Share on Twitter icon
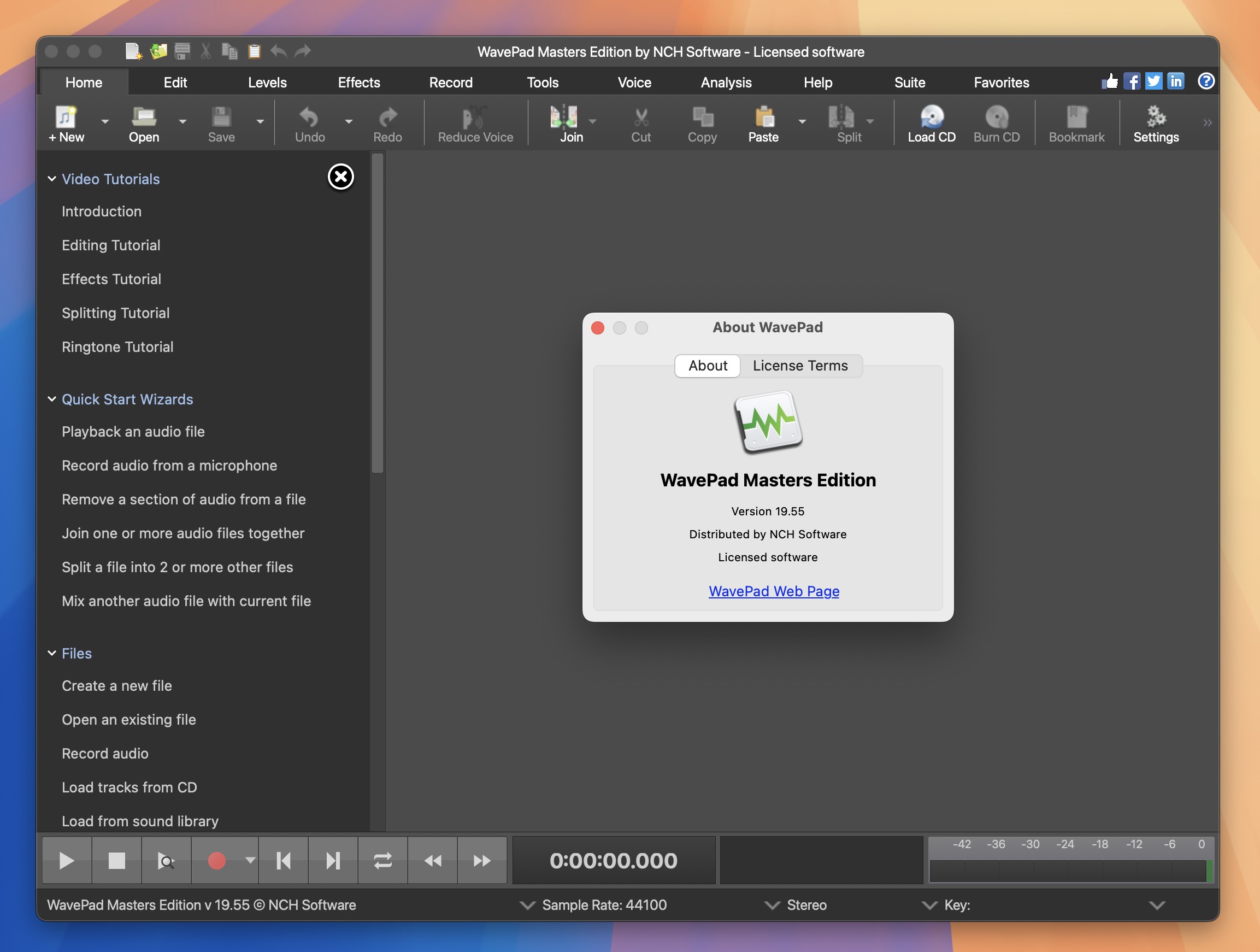 tap(1153, 81)
